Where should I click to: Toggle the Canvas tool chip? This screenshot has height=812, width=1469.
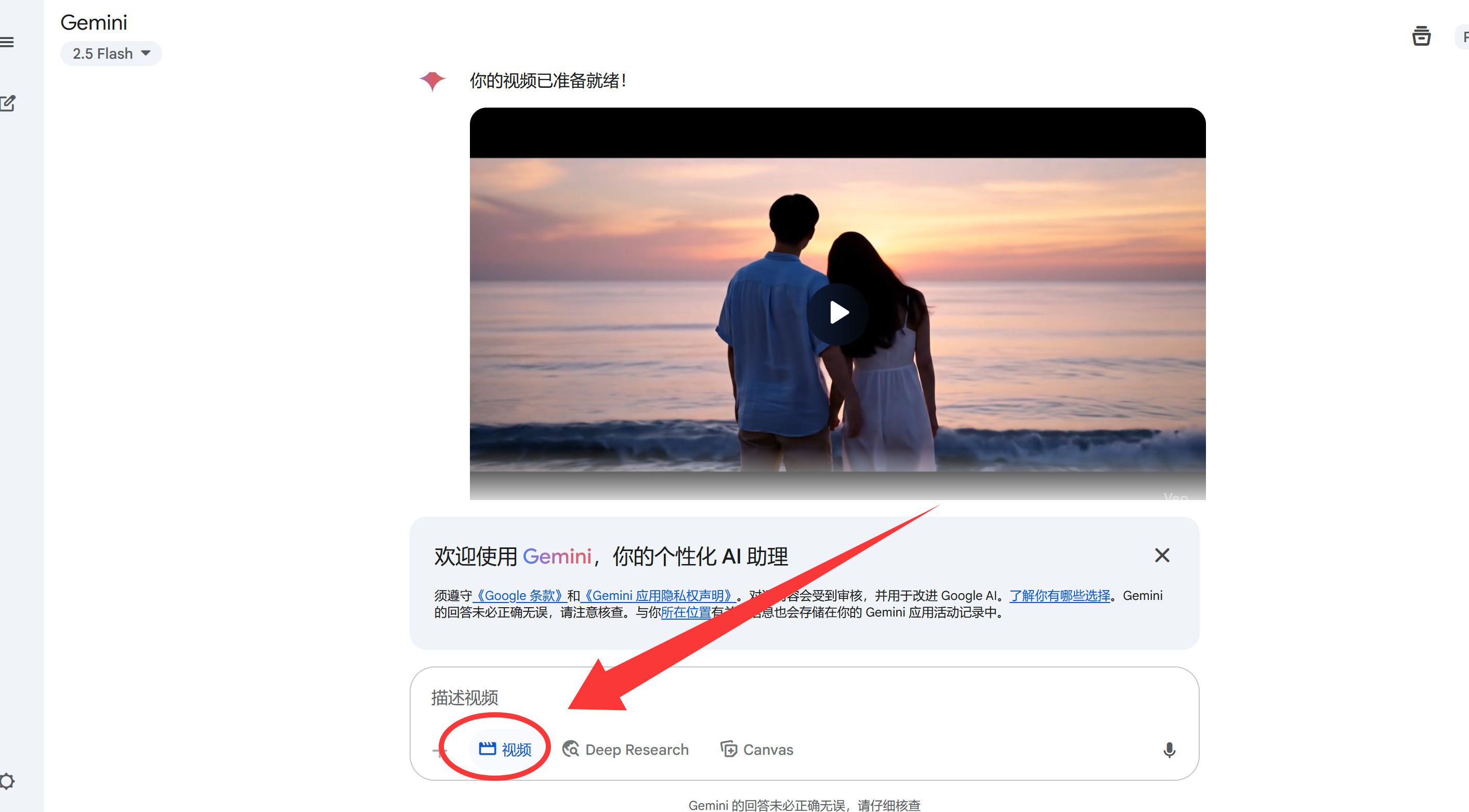(x=757, y=749)
